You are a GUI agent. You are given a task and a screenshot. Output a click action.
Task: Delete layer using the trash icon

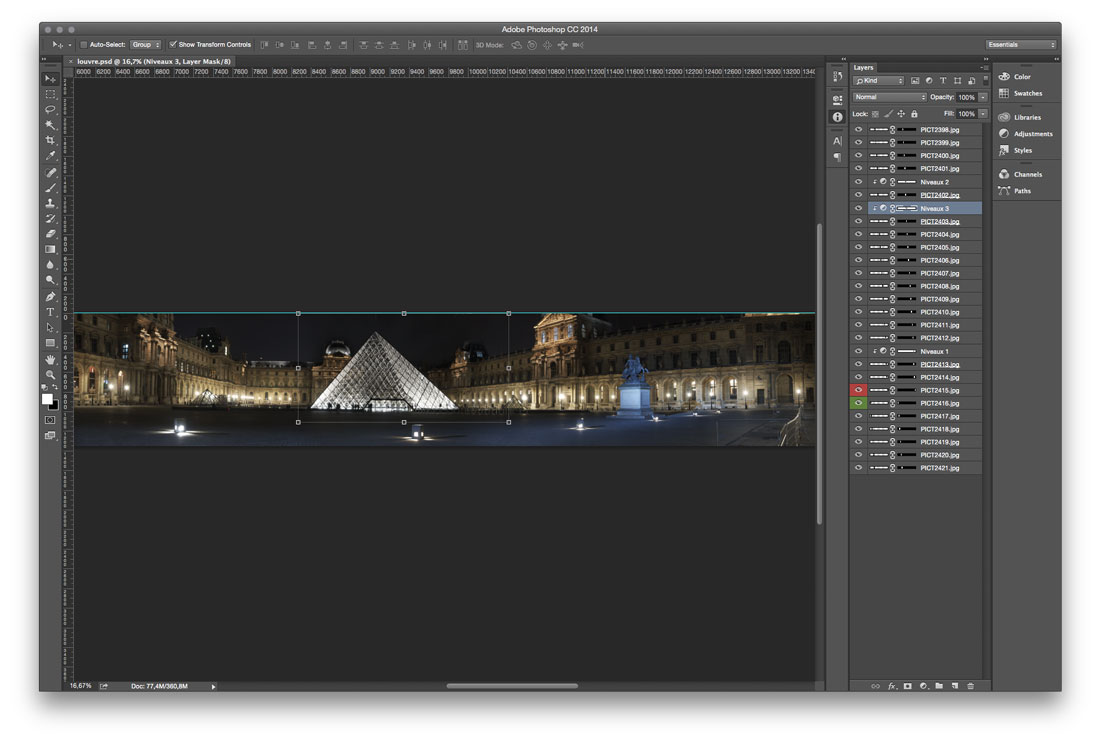pyautogui.click(x=971, y=686)
